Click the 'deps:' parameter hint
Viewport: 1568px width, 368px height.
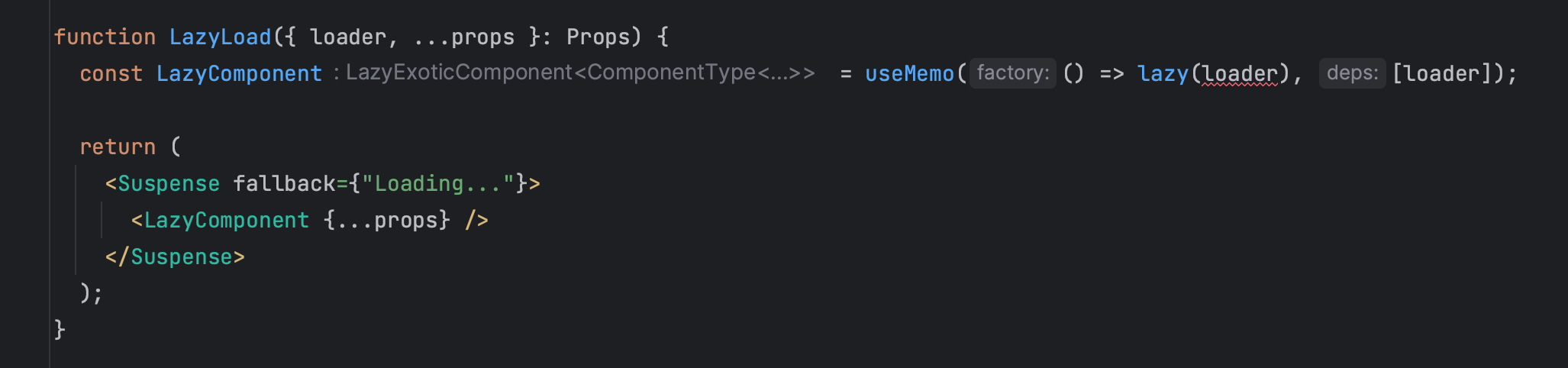pos(1352,73)
